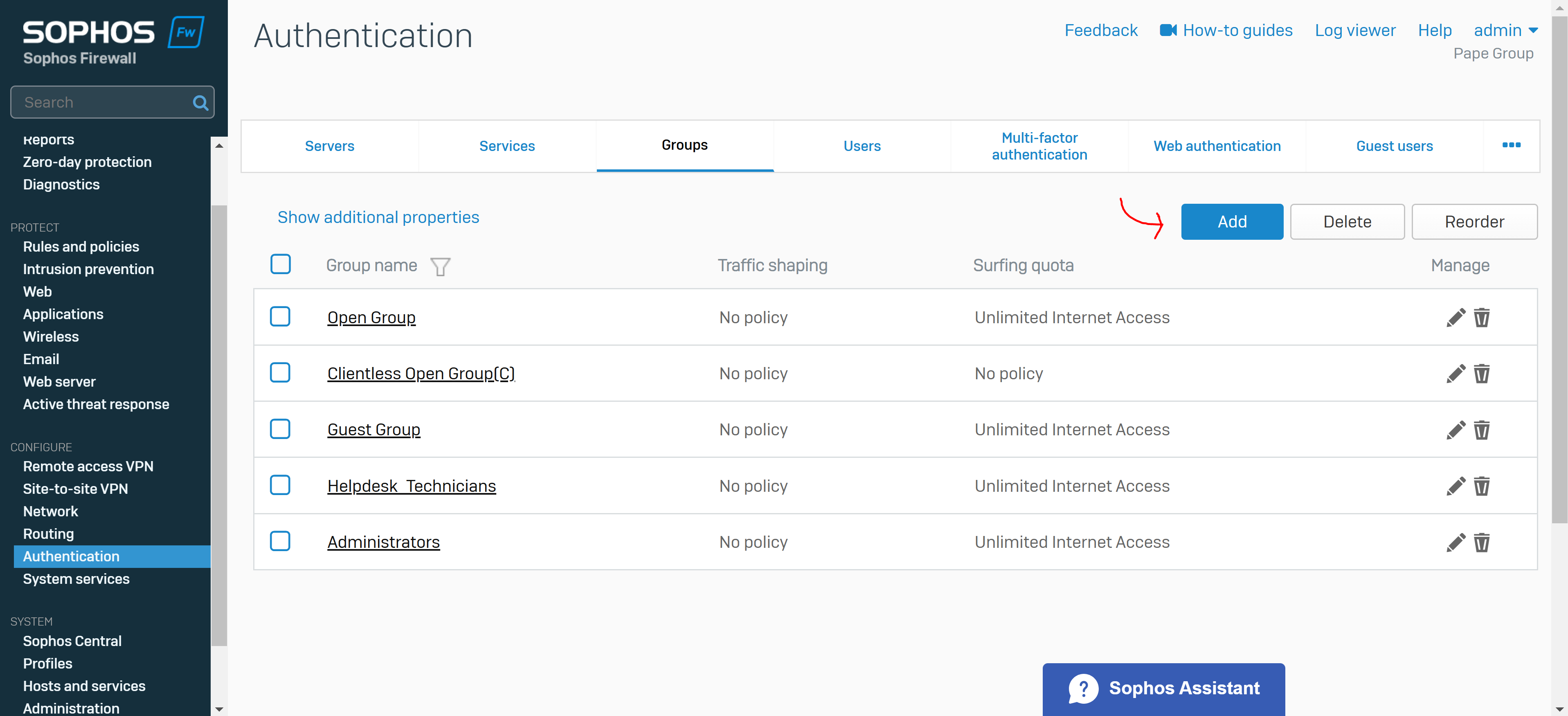Viewport: 1568px width, 716px height.
Task: Open the Multi-factor authentication tab
Action: click(1039, 146)
